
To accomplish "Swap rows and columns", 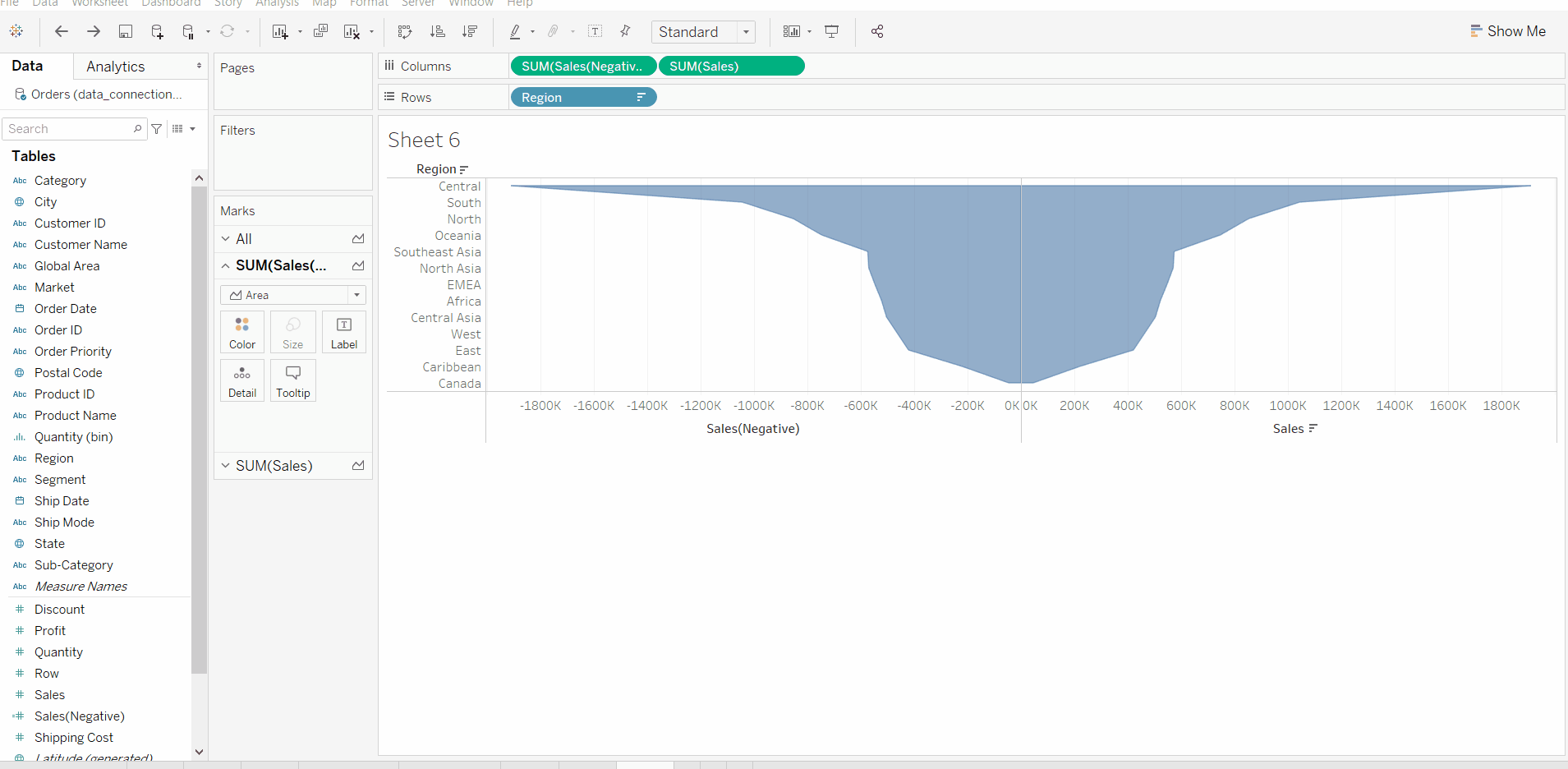I will pos(405,31).
